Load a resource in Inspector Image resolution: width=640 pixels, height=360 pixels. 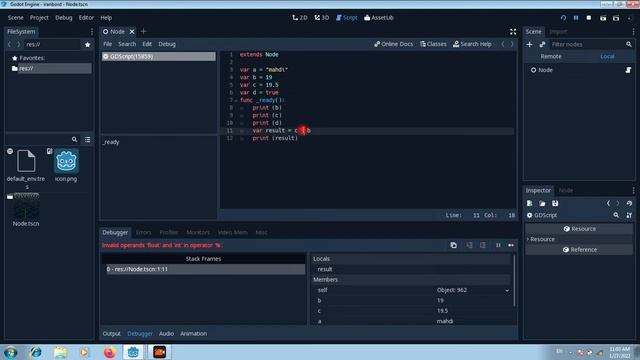[x=542, y=203]
